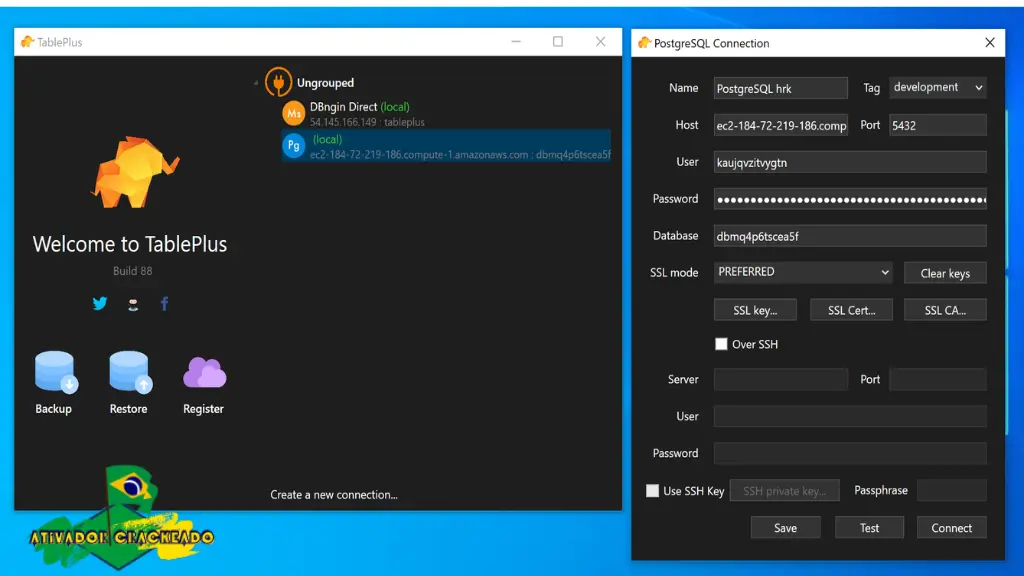Click the SSL key... button
1024x576 pixels.
(x=755, y=310)
